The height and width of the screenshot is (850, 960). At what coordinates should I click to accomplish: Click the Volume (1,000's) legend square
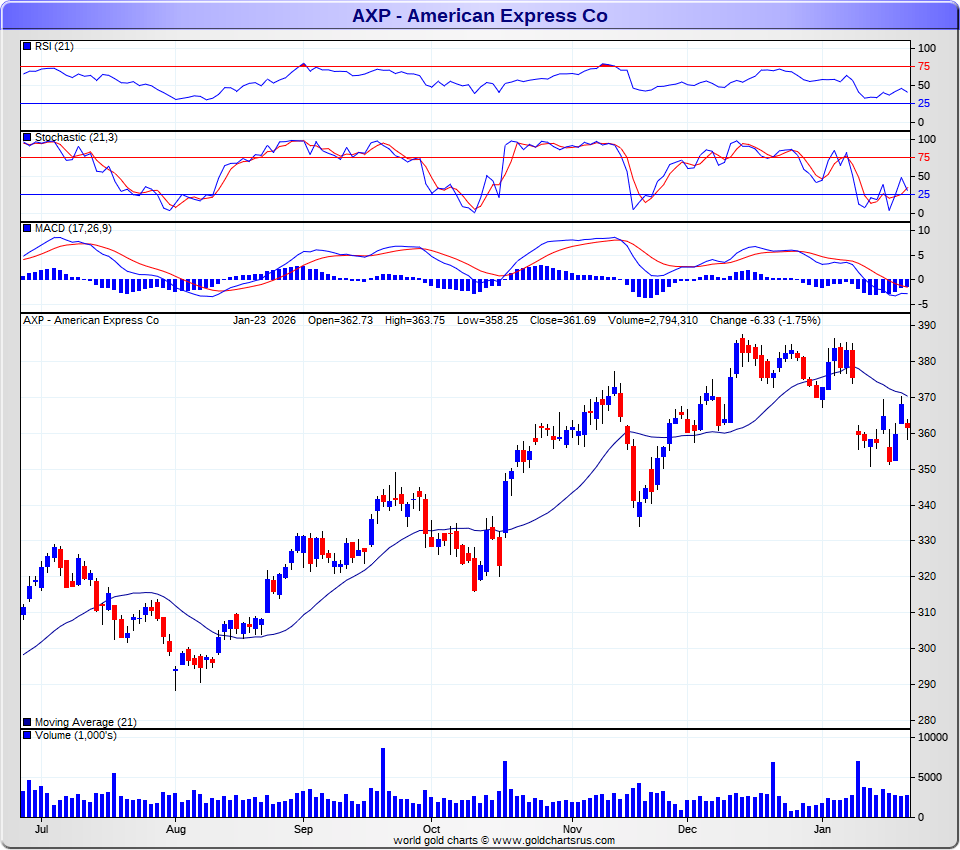pyautogui.click(x=27, y=735)
